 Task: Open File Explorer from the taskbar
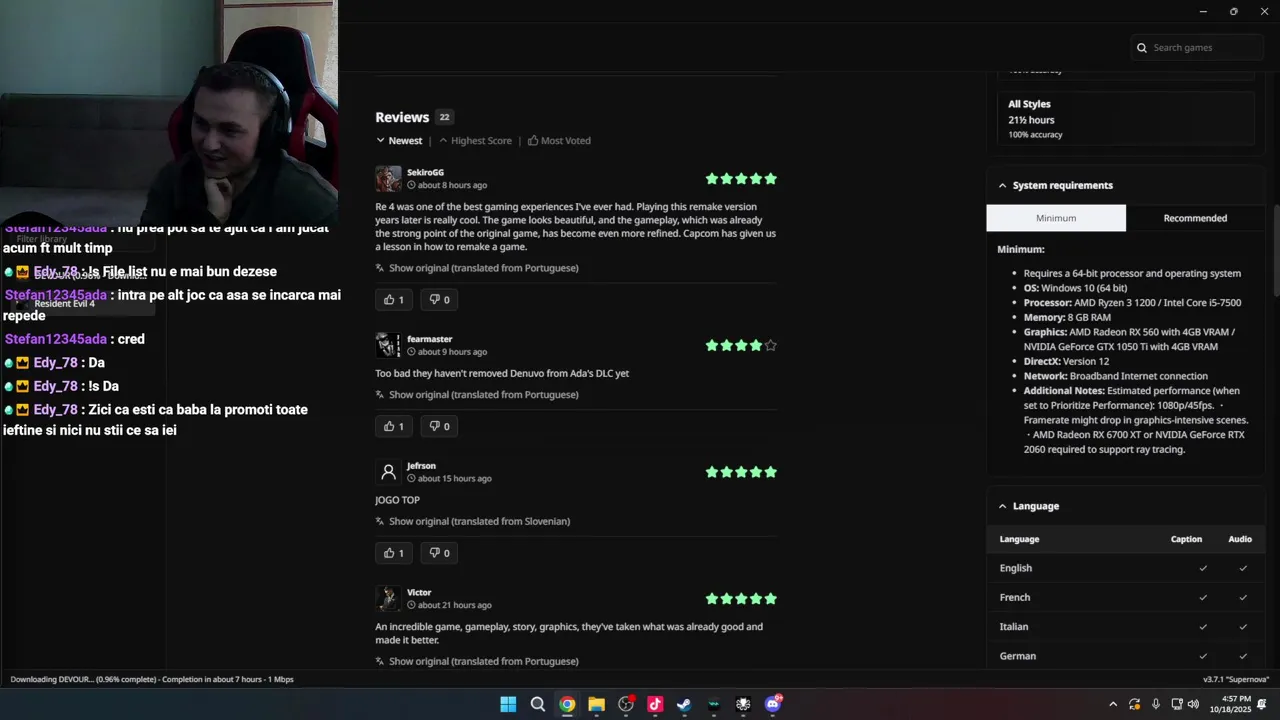click(x=596, y=705)
